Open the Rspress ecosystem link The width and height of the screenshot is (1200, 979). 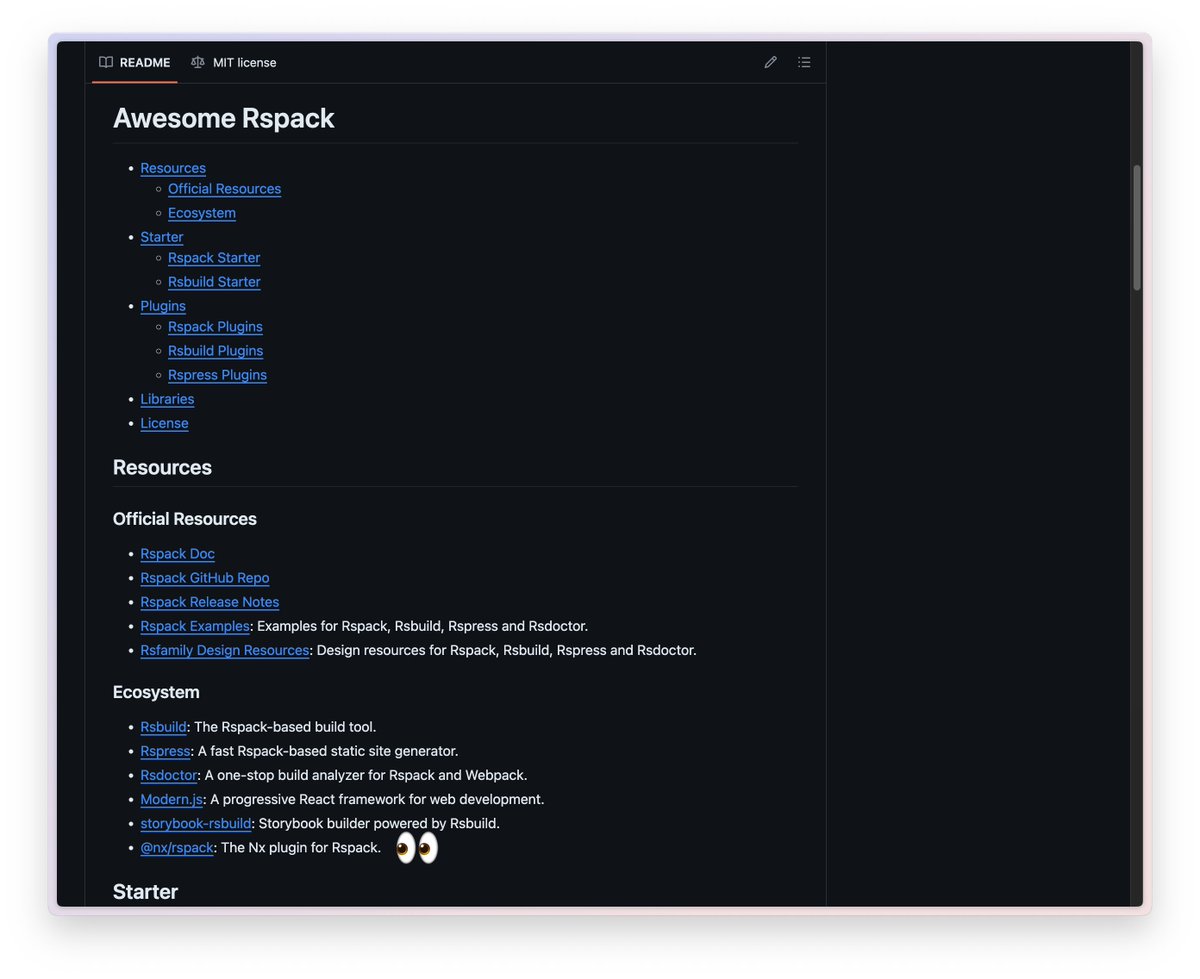(165, 751)
